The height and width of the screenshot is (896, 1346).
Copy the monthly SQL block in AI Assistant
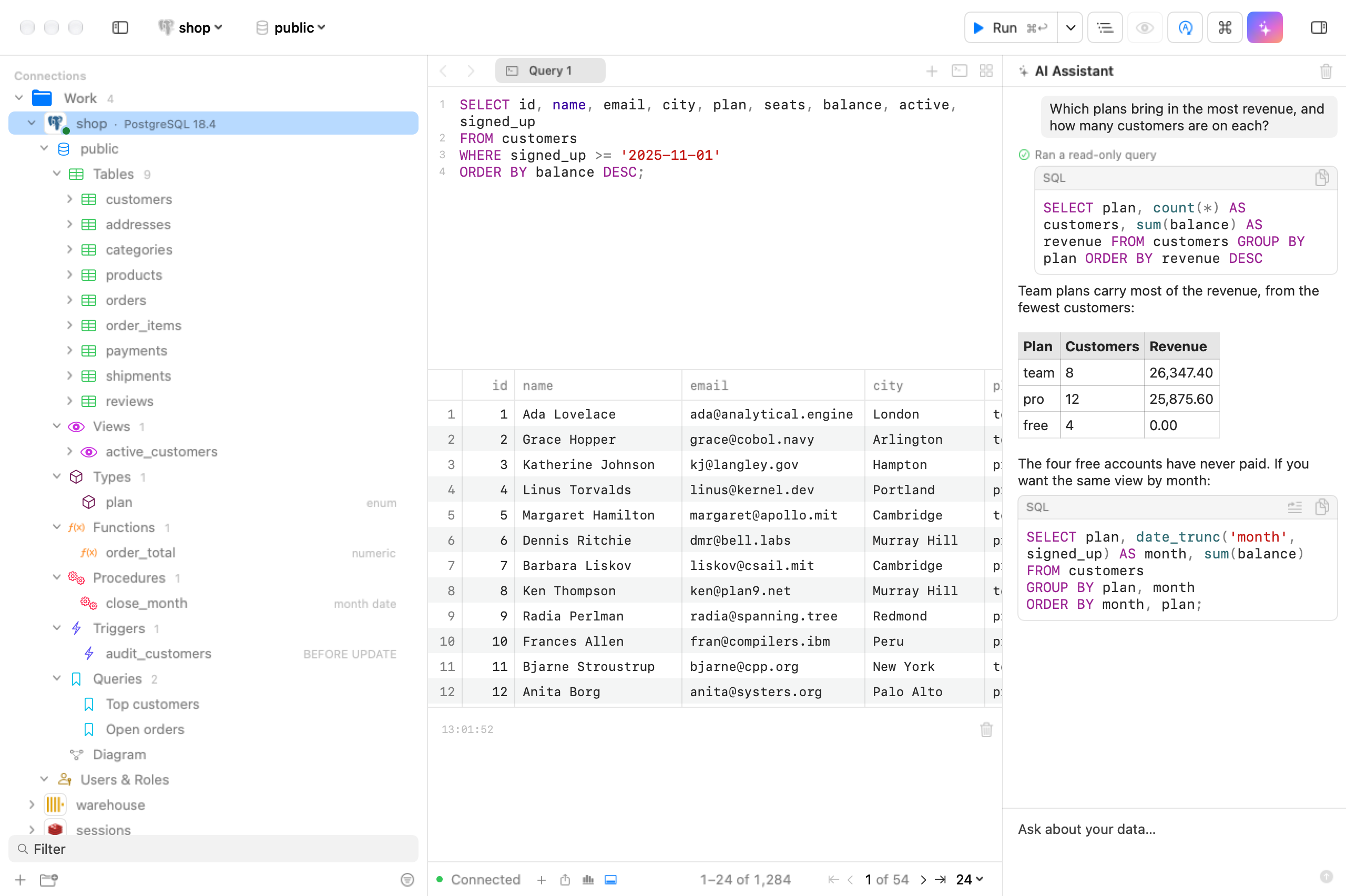1321,507
